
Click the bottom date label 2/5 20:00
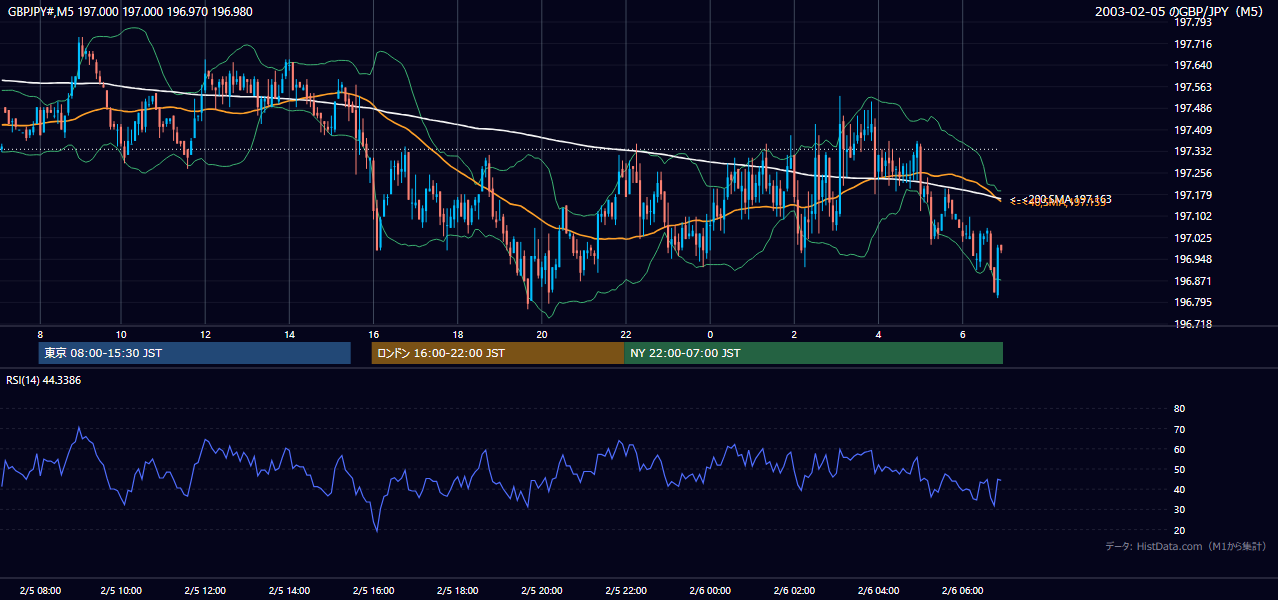(542, 590)
